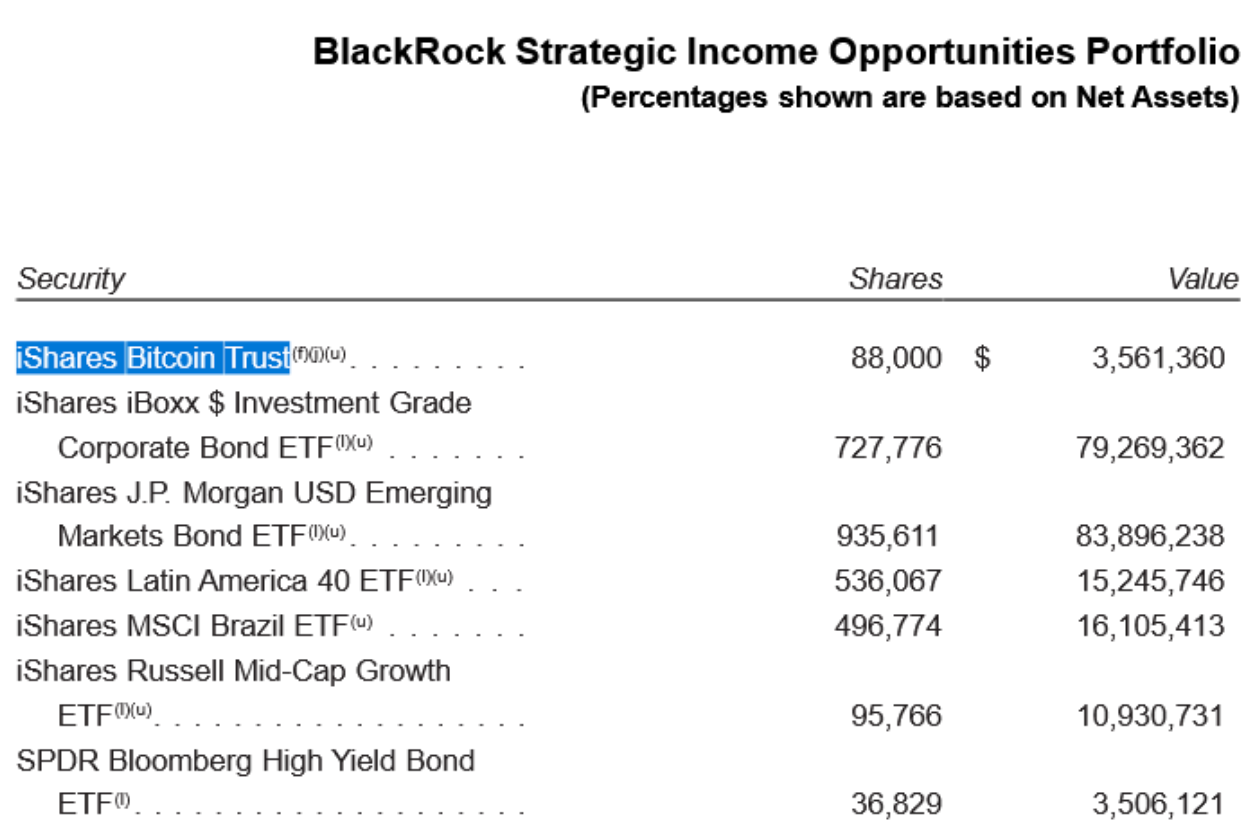The height and width of the screenshot is (832, 1260).
Task: Click the 536,067 shares figure
Action: [x=888, y=581]
